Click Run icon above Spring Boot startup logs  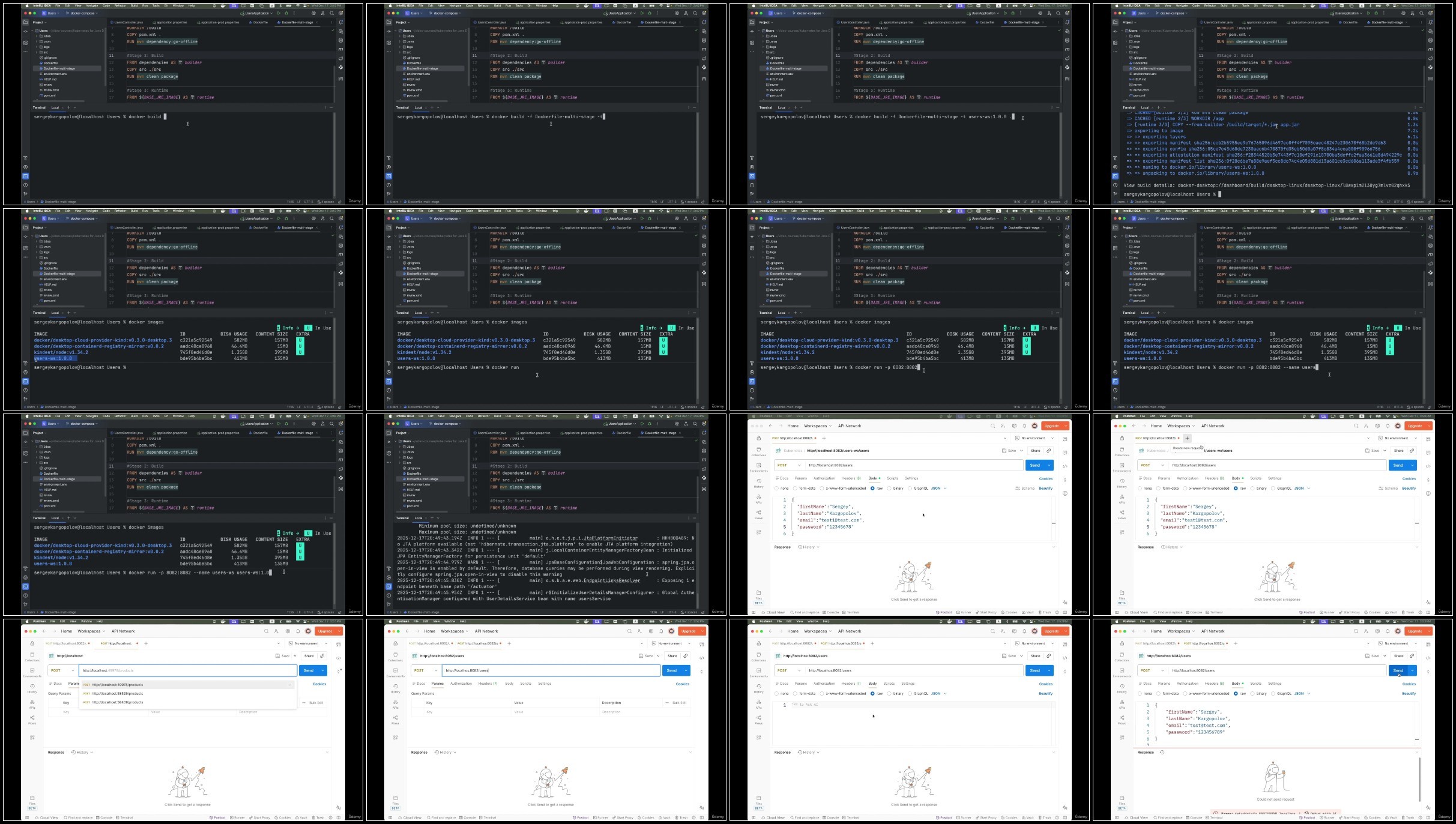pyautogui.click(x=642, y=424)
